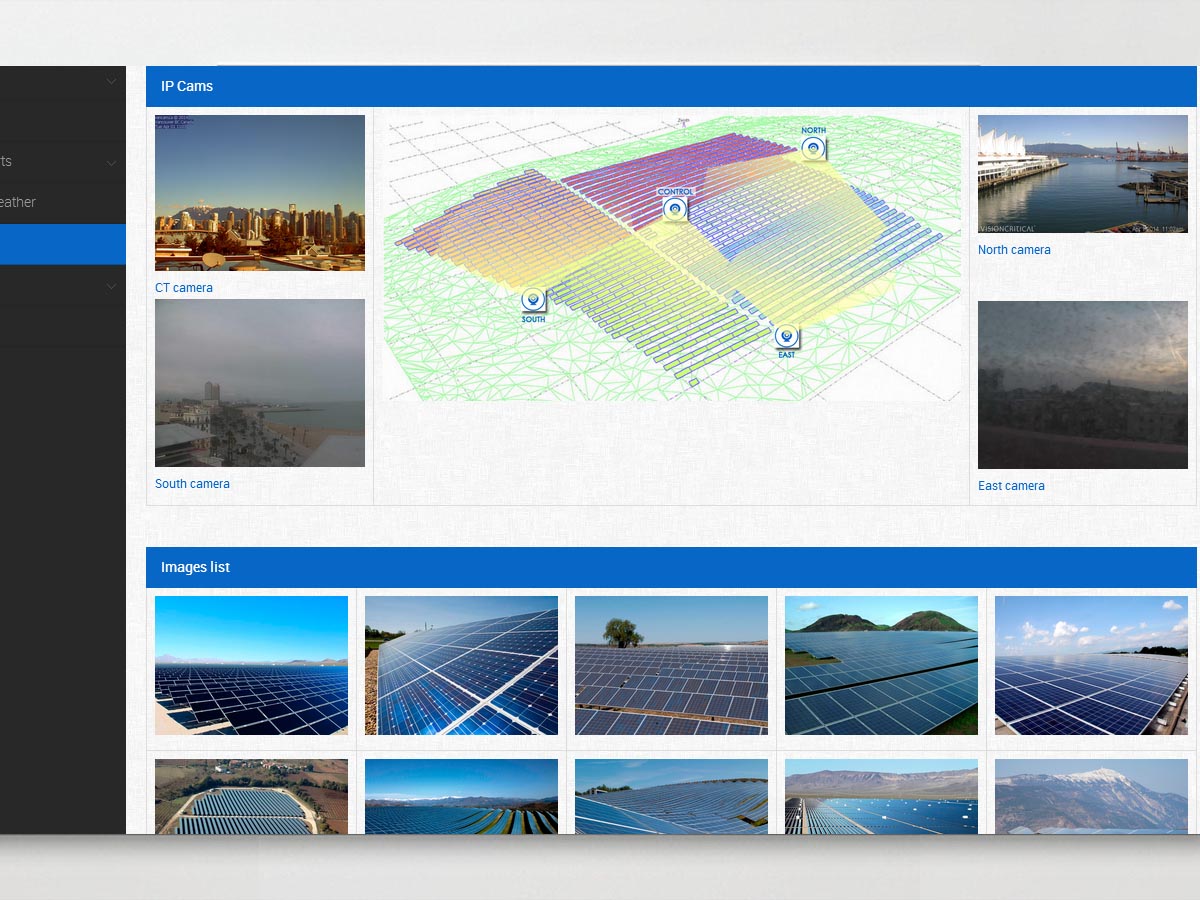The width and height of the screenshot is (1200, 900).
Task: Select the CONTROL camera marker on map
Action: click(676, 208)
